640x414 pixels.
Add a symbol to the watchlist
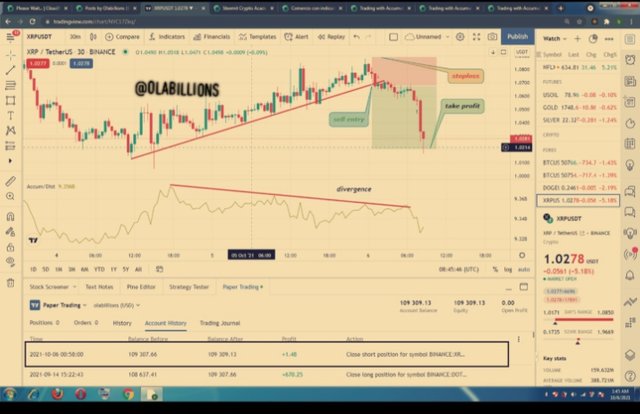tap(577, 39)
